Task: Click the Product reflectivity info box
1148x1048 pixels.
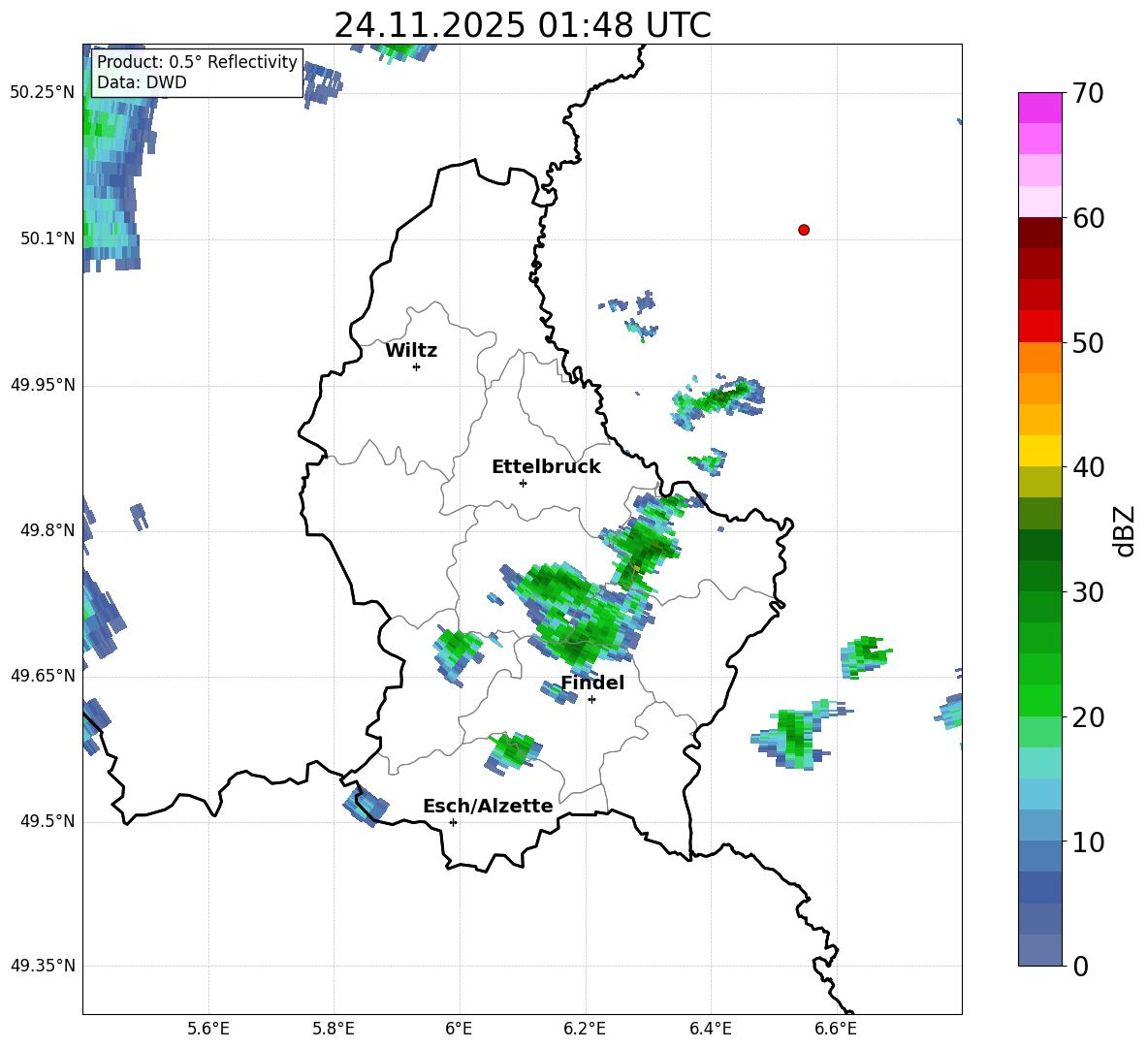Action: click(x=197, y=72)
